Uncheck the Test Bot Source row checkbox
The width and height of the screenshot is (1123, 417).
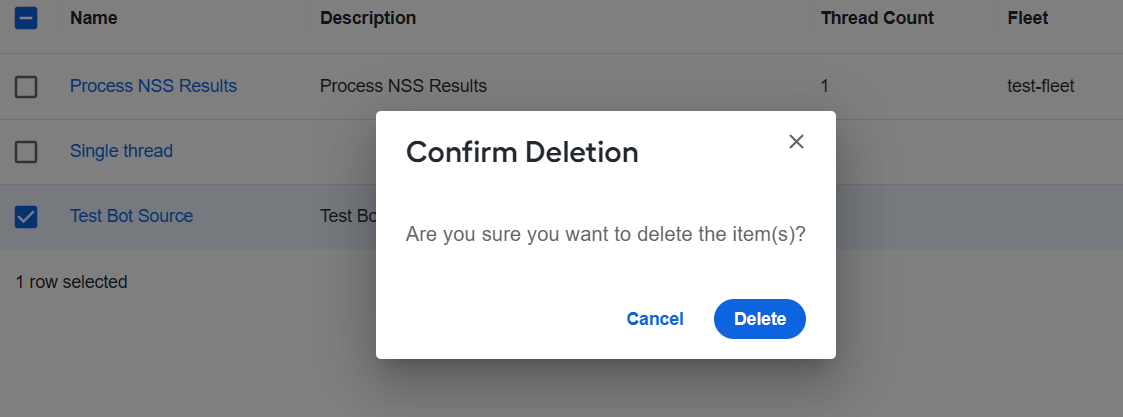pos(26,216)
